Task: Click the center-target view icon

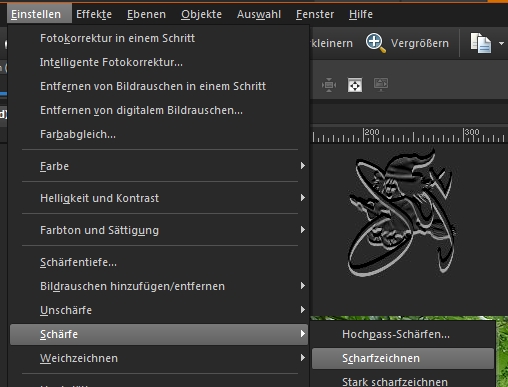Action: [355, 85]
